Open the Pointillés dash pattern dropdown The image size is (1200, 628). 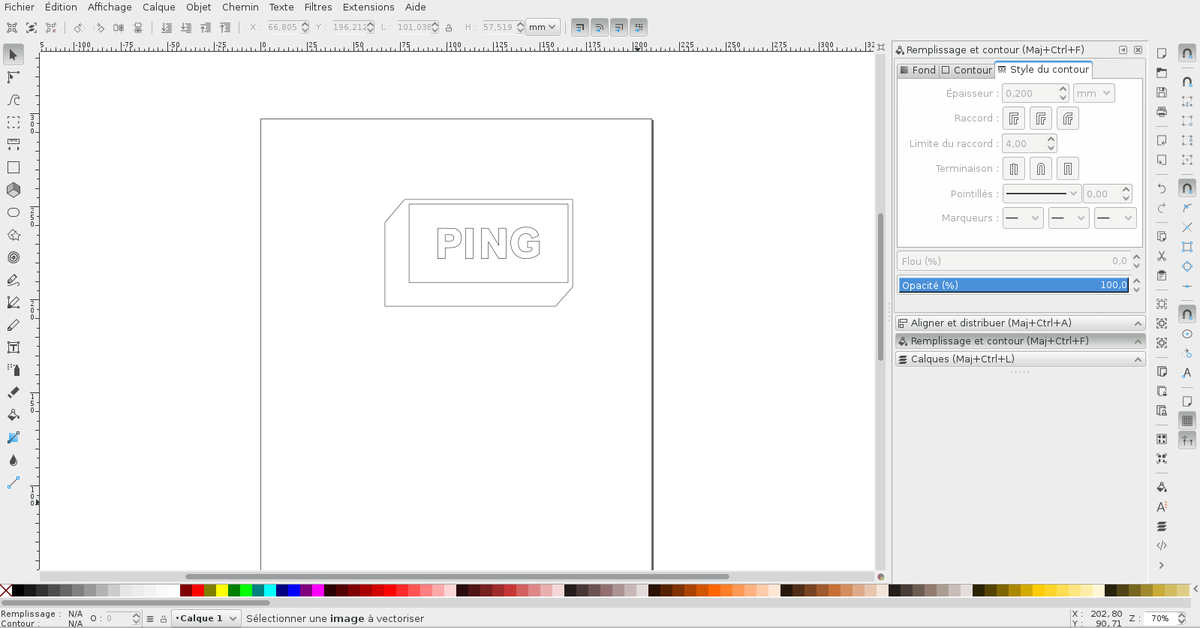click(1042, 194)
